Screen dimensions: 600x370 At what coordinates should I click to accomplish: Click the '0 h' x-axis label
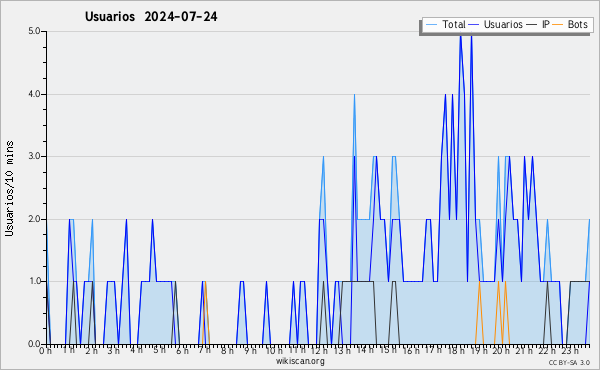[x=46, y=351]
